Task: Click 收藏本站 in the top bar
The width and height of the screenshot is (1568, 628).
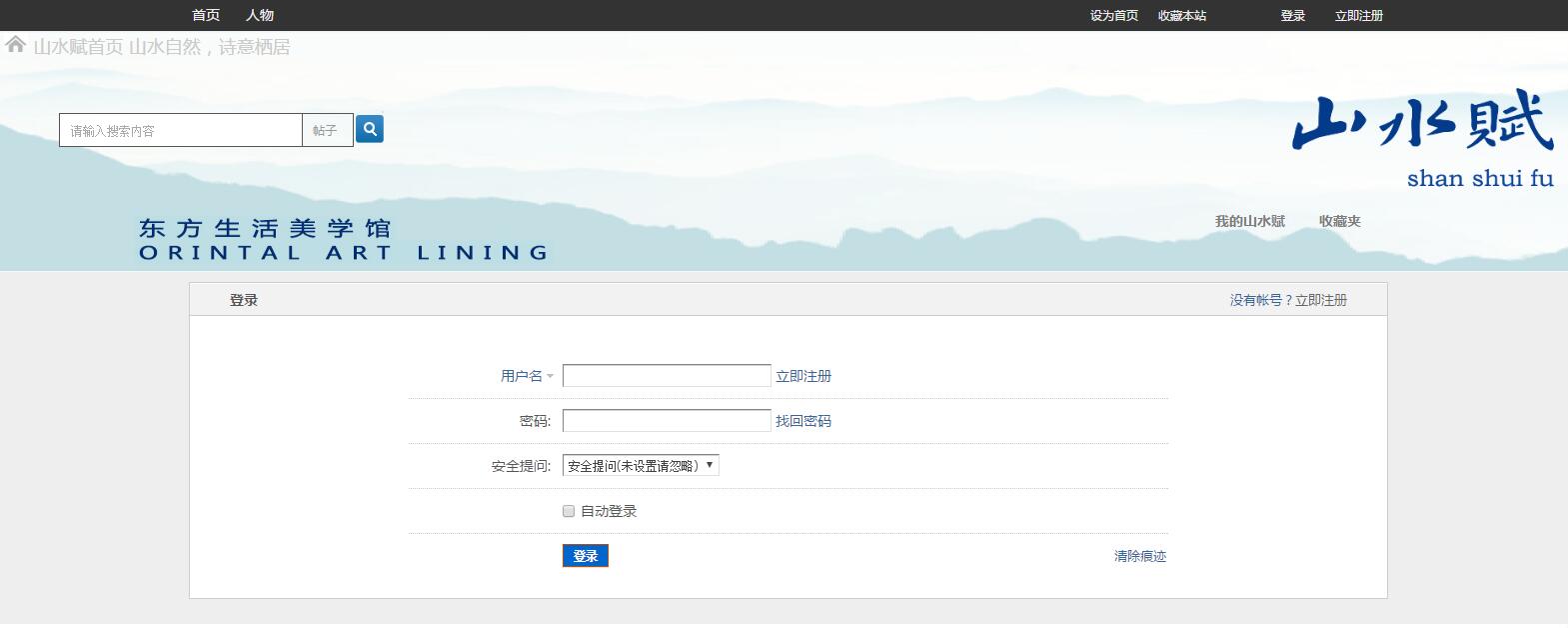Action: 1182,16
